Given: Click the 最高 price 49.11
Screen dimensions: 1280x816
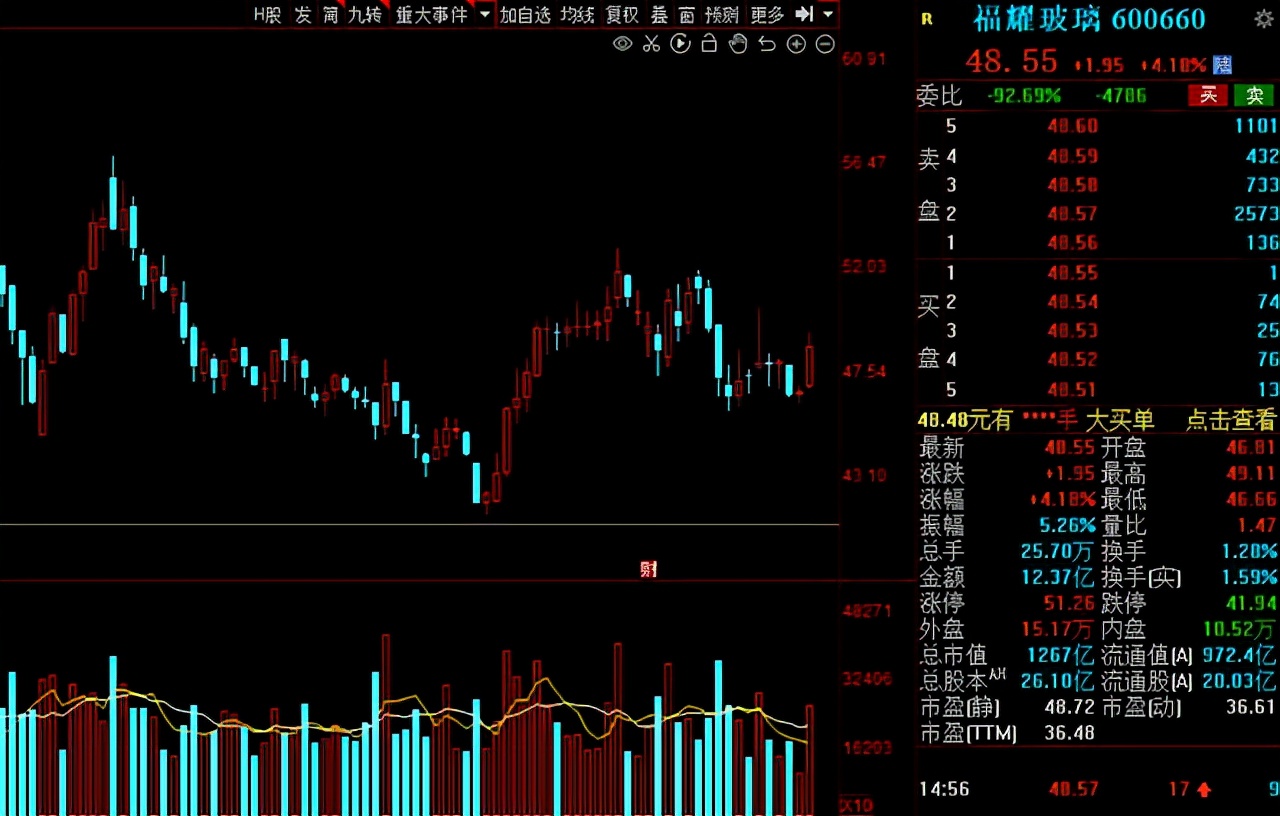Looking at the screenshot, I should click(x=1252, y=473).
